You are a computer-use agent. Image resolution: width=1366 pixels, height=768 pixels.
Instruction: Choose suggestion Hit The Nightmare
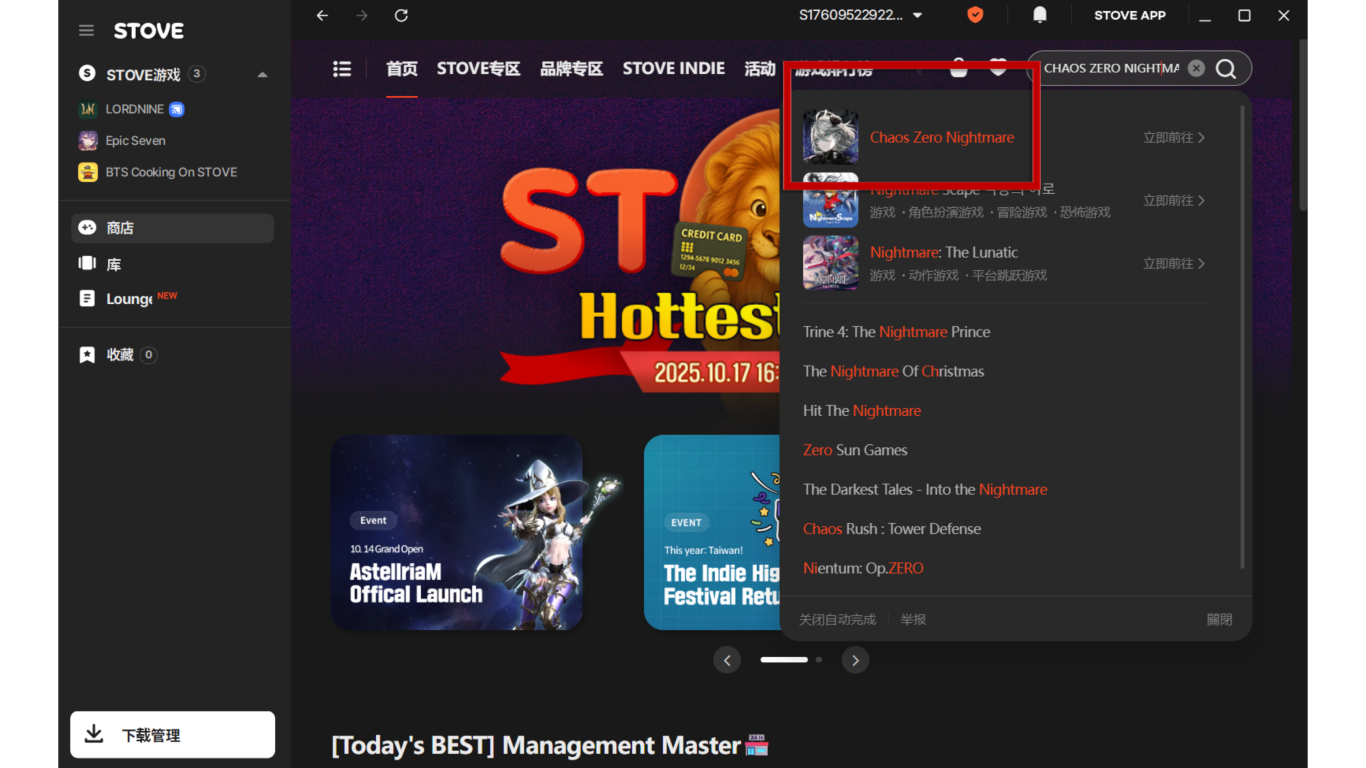862,411
